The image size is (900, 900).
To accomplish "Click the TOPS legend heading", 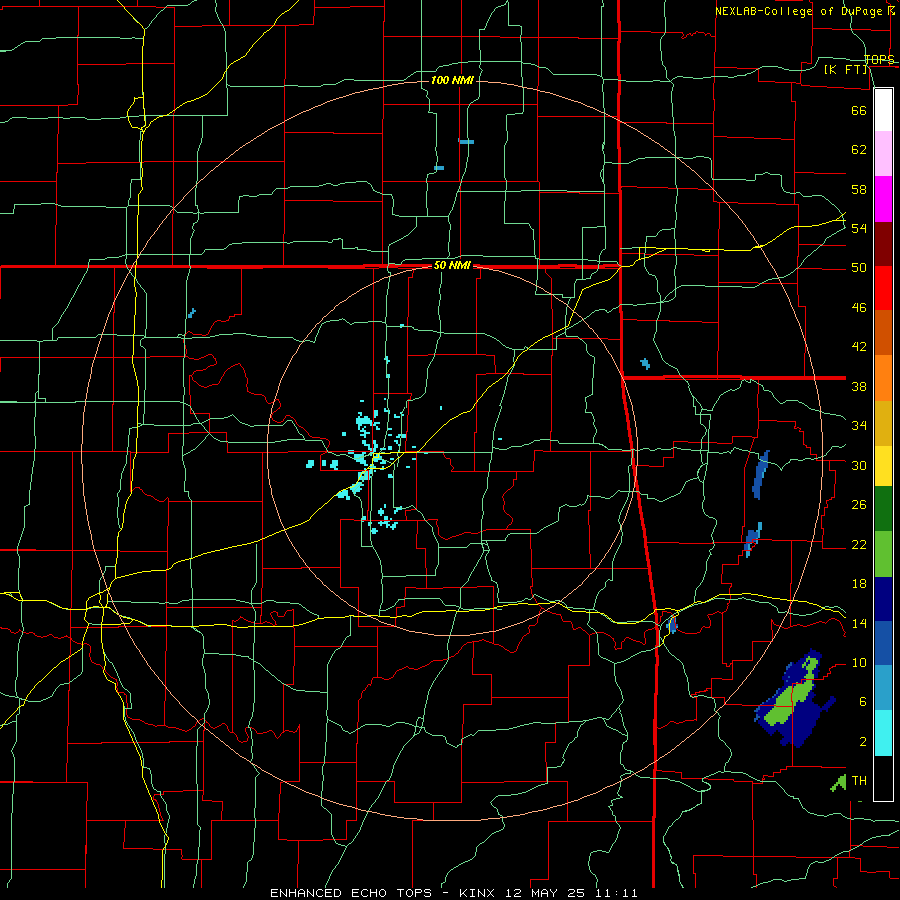I will [x=879, y=59].
